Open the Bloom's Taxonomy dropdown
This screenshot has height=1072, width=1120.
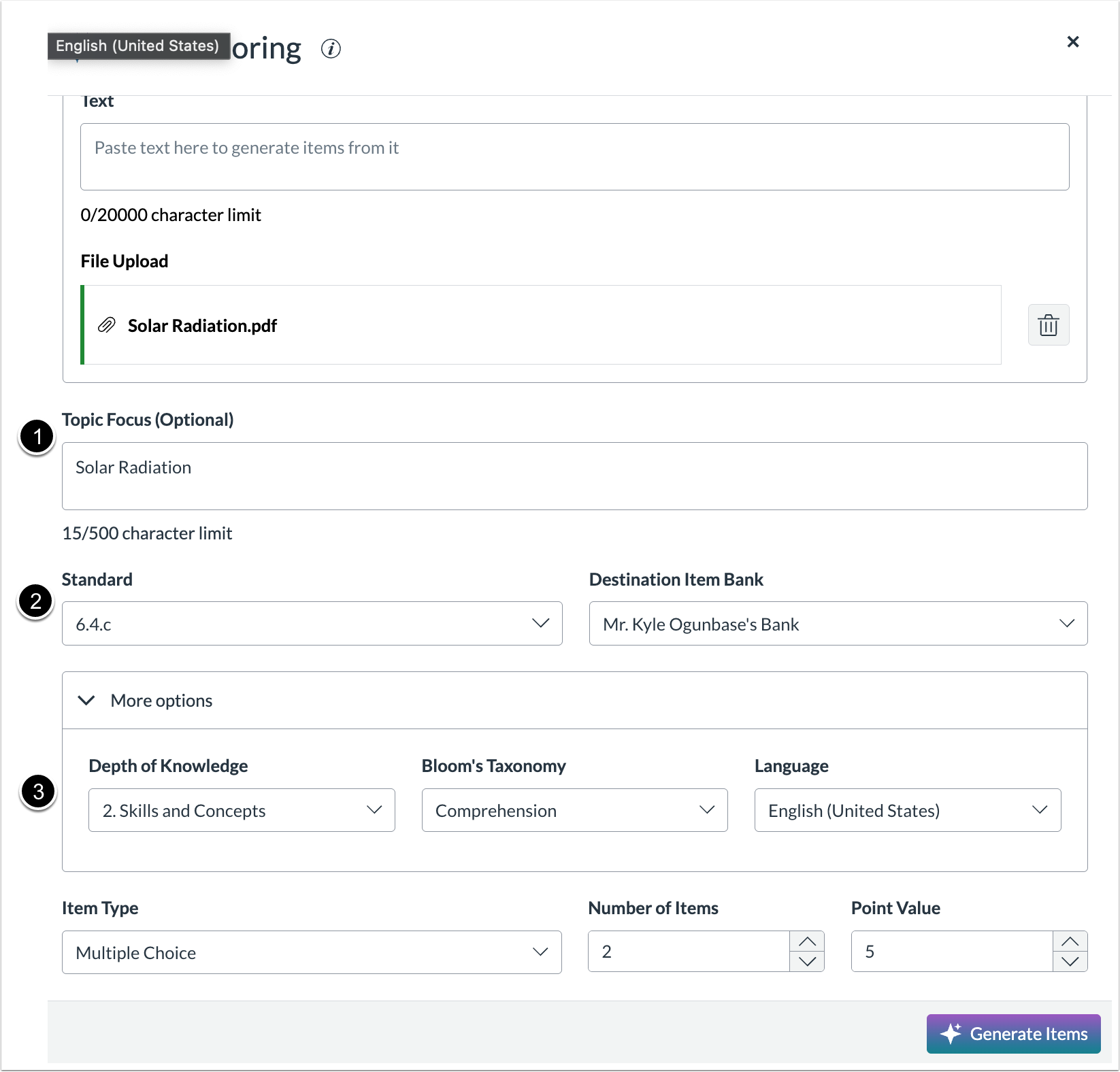[x=575, y=810]
